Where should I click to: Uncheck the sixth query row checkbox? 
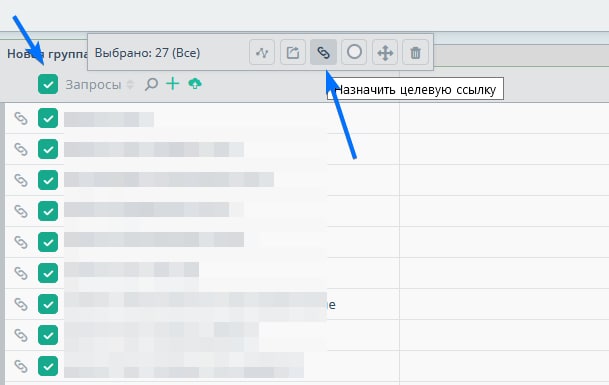48,273
